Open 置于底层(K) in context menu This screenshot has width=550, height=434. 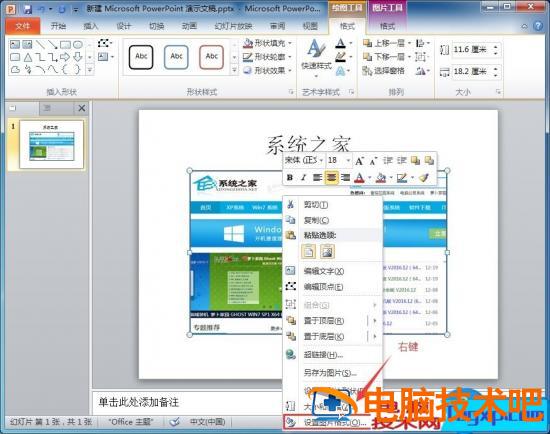333,336
